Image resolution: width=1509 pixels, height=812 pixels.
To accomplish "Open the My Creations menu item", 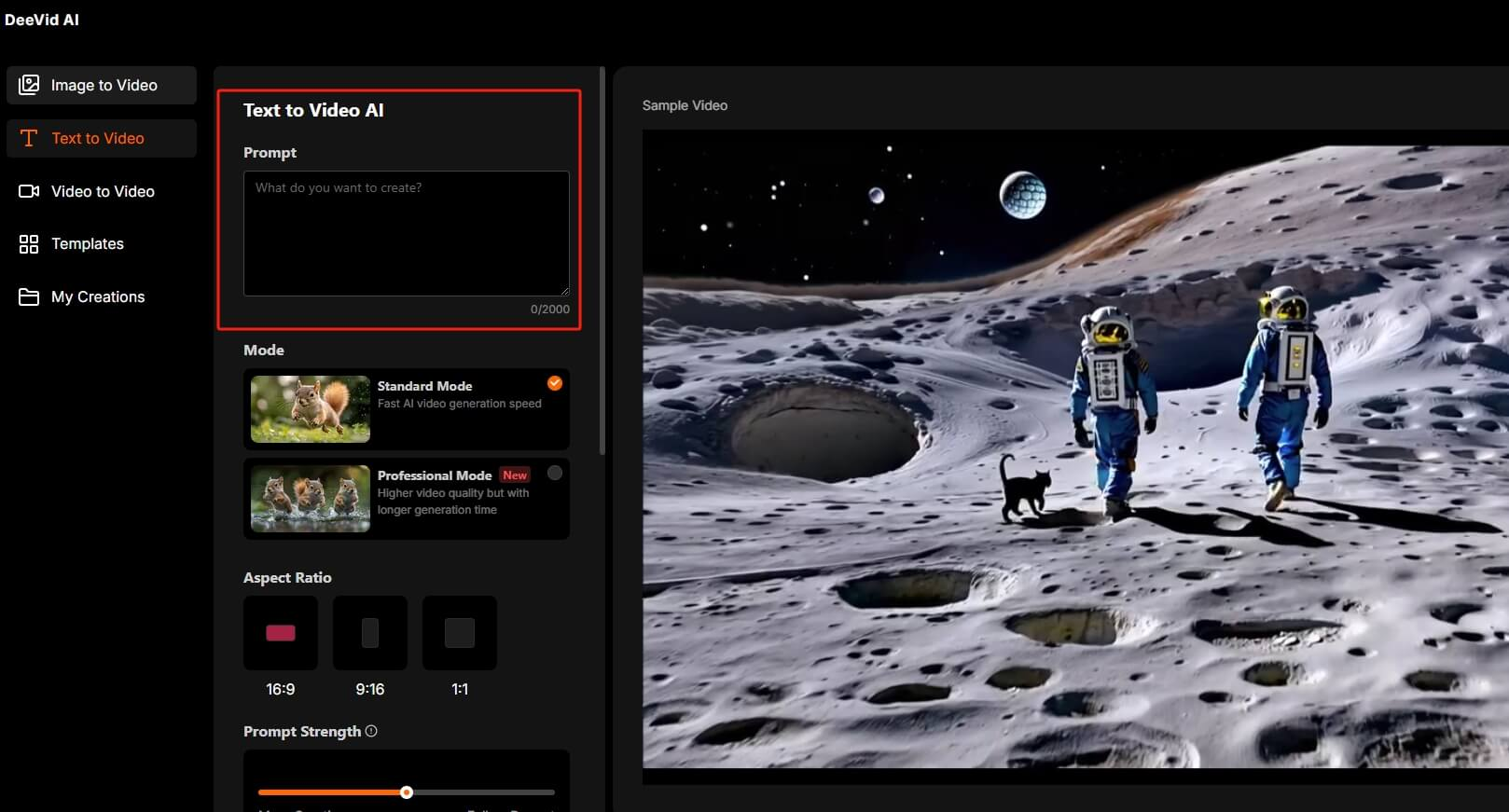I will click(102, 297).
